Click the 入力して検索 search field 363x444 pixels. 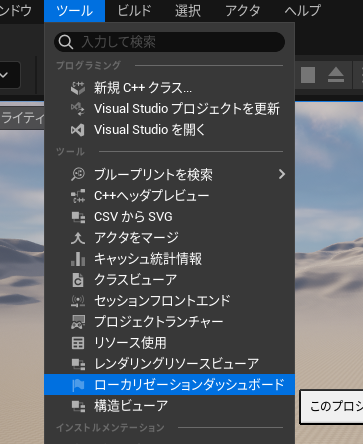[x=169, y=42]
